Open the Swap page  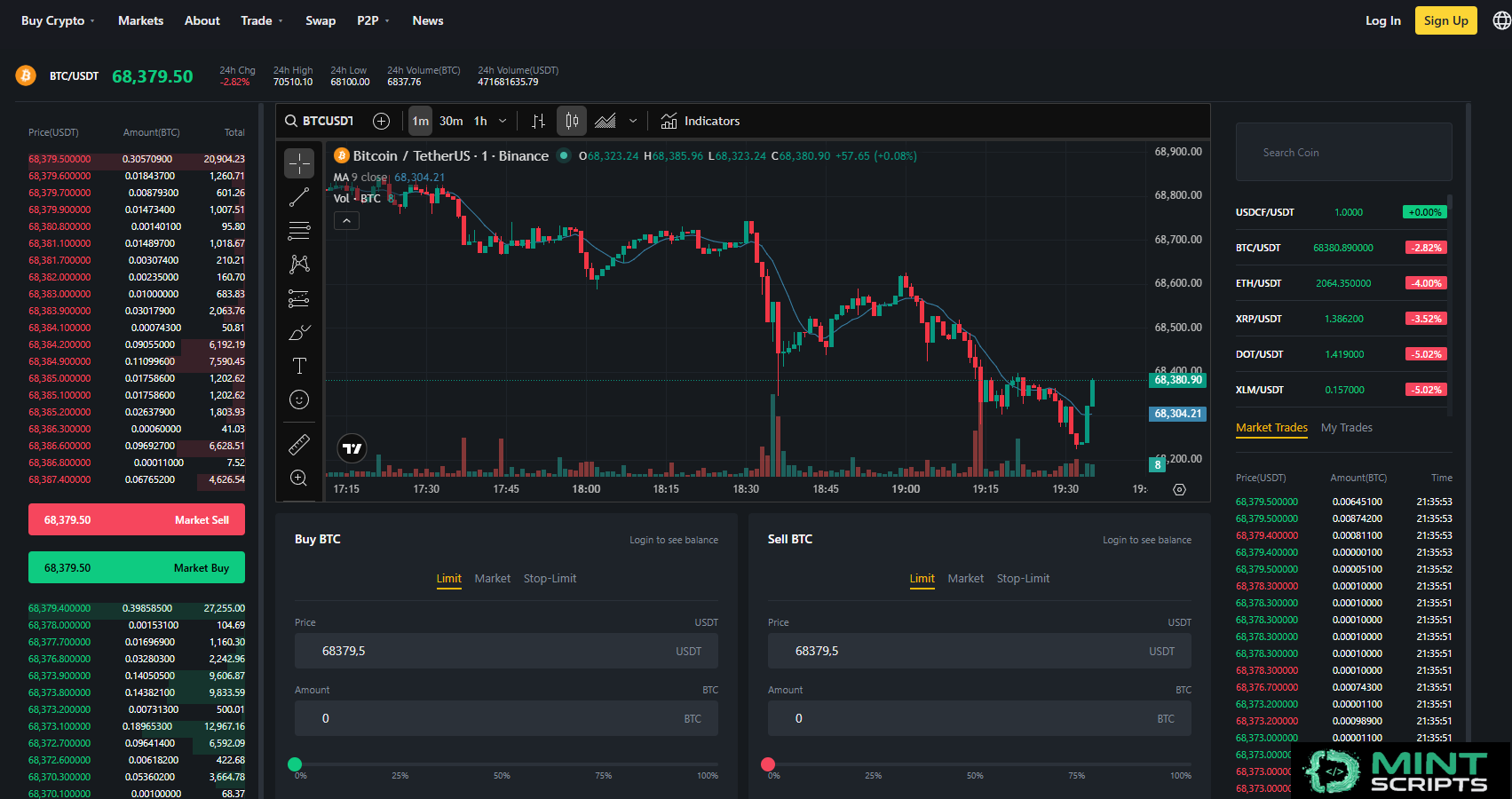click(x=321, y=20)
